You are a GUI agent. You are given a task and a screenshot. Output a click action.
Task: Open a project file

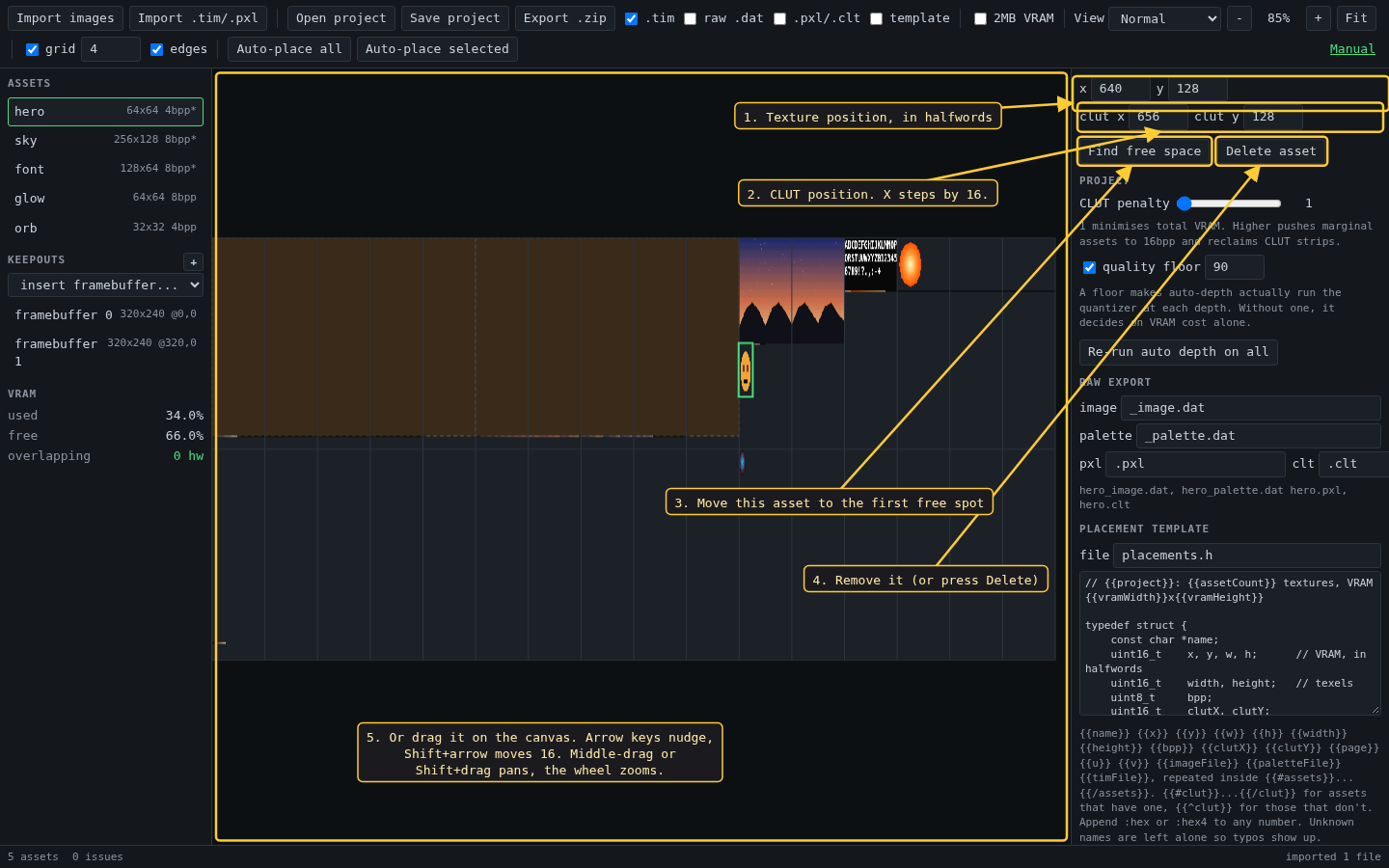[340, 18]
